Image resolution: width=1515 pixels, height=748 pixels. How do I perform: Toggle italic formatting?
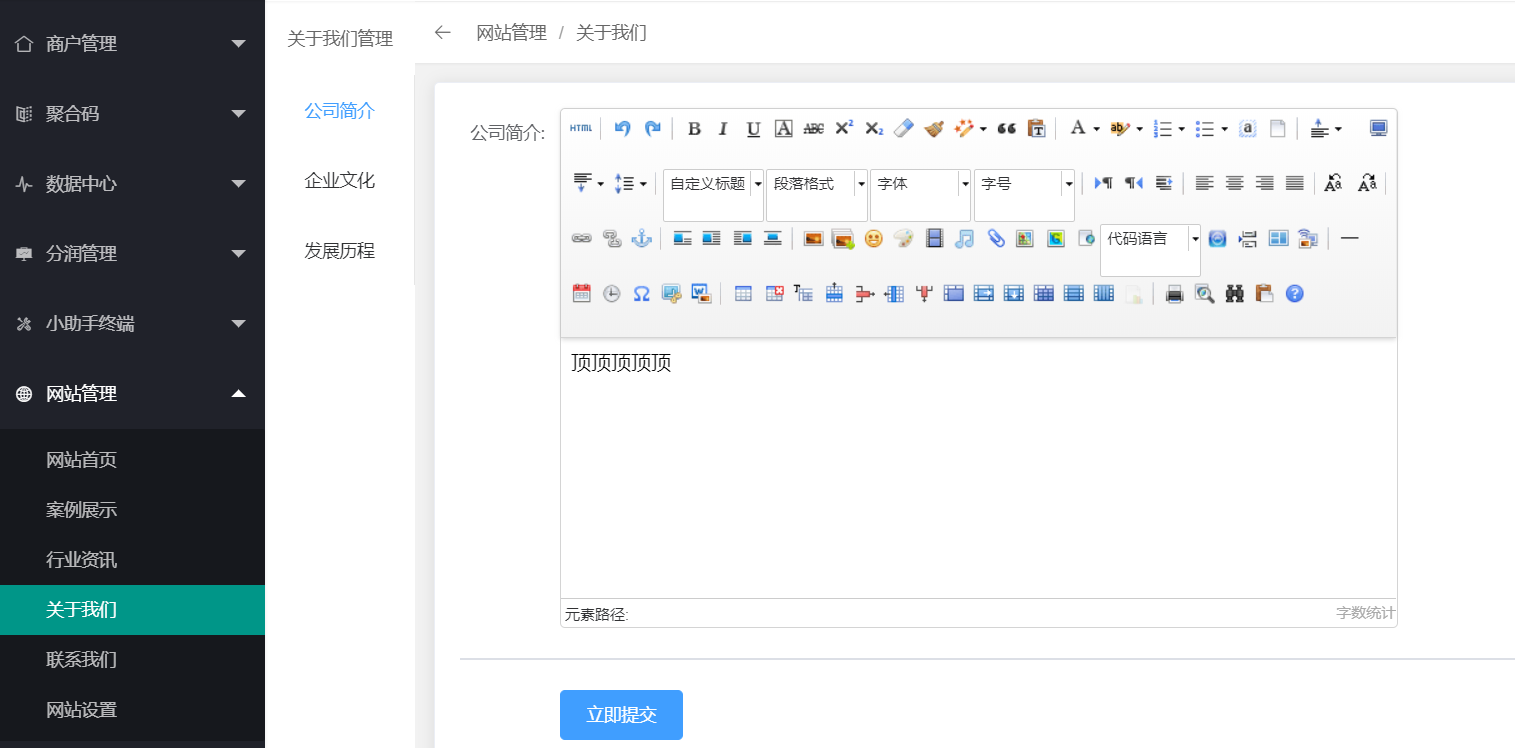(723, 129)
